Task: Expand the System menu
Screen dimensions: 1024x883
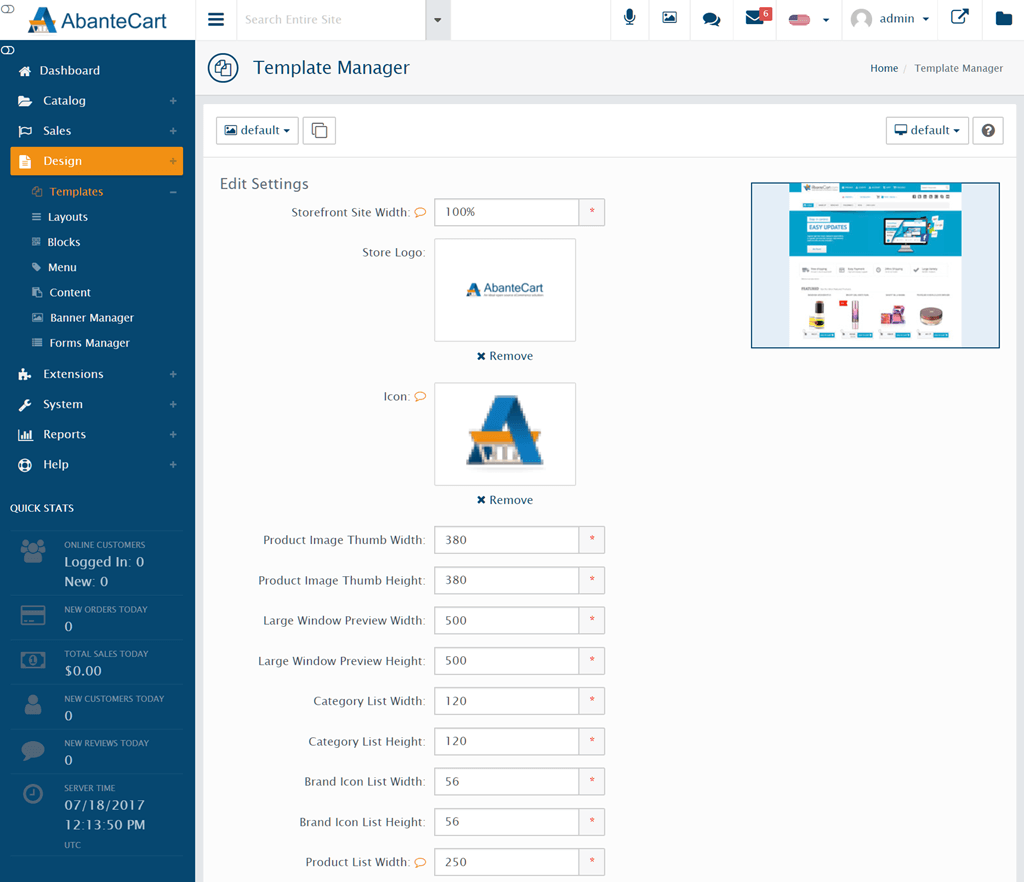Action: [97, 404]
